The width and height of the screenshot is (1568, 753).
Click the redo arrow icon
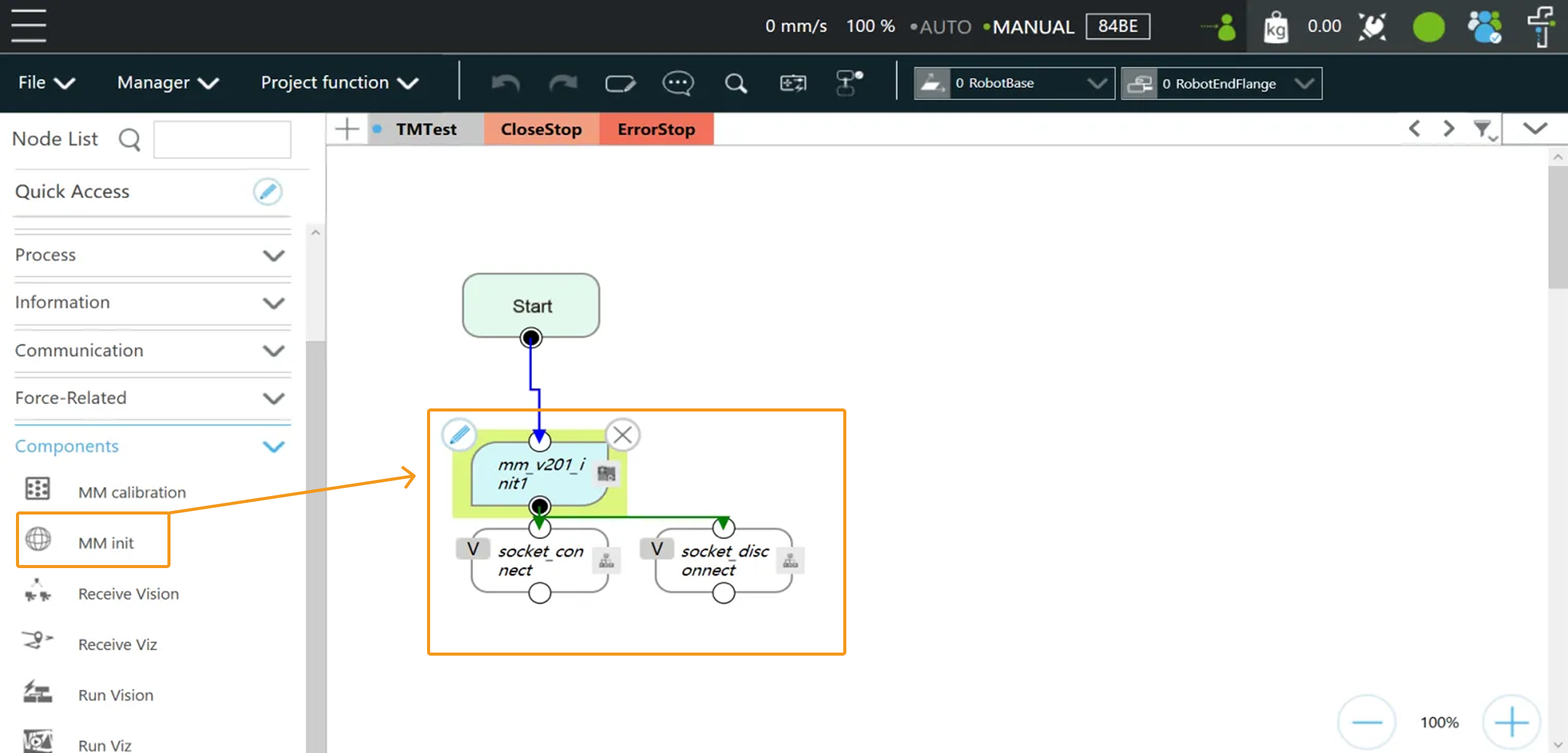point(563,83)
